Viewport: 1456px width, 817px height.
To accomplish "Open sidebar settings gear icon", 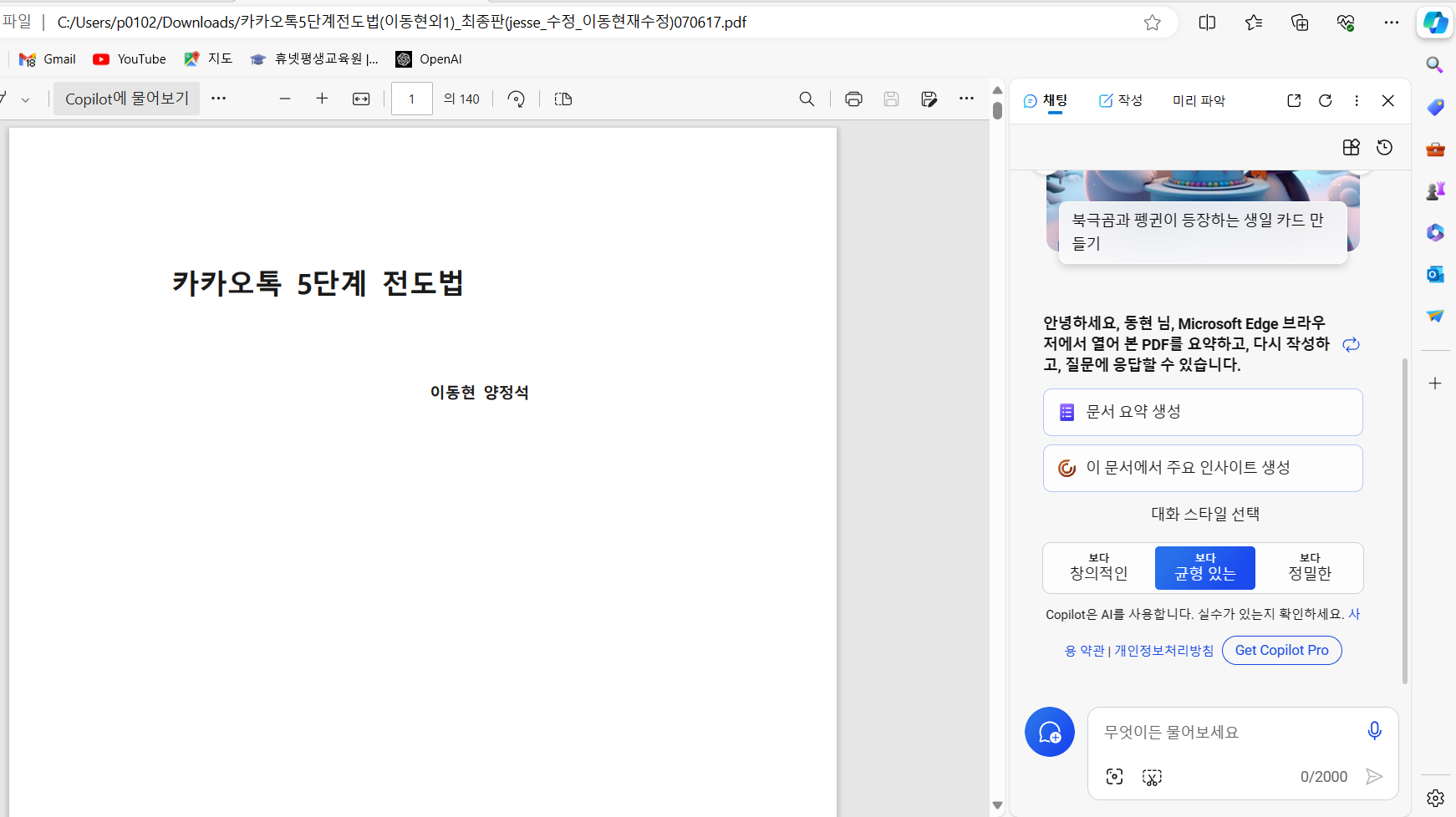I will click(1435, 798).
